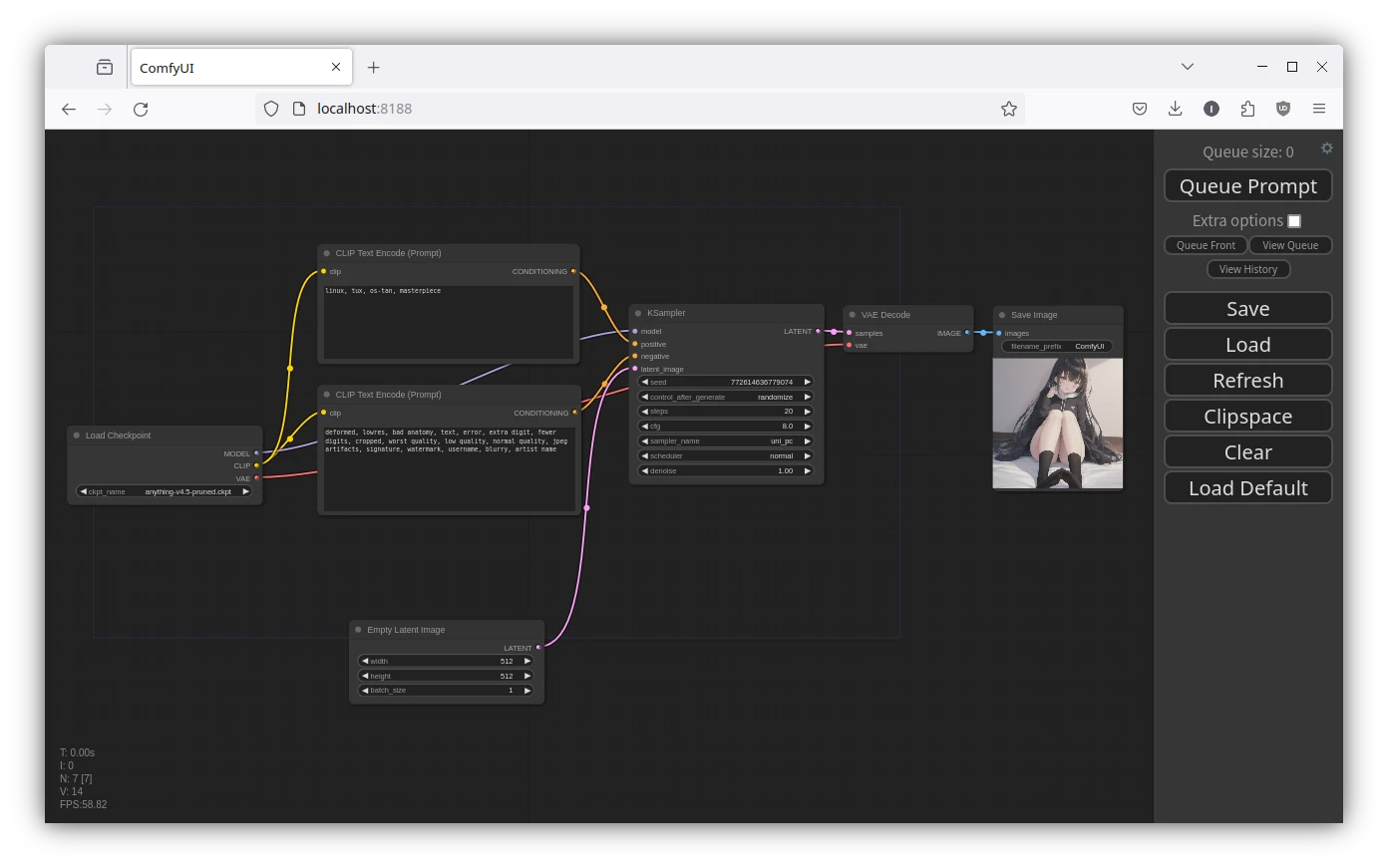This screenshot has width=1388, height=868.
Task: Open the list all tabs dropdown
Action: 1187,67
